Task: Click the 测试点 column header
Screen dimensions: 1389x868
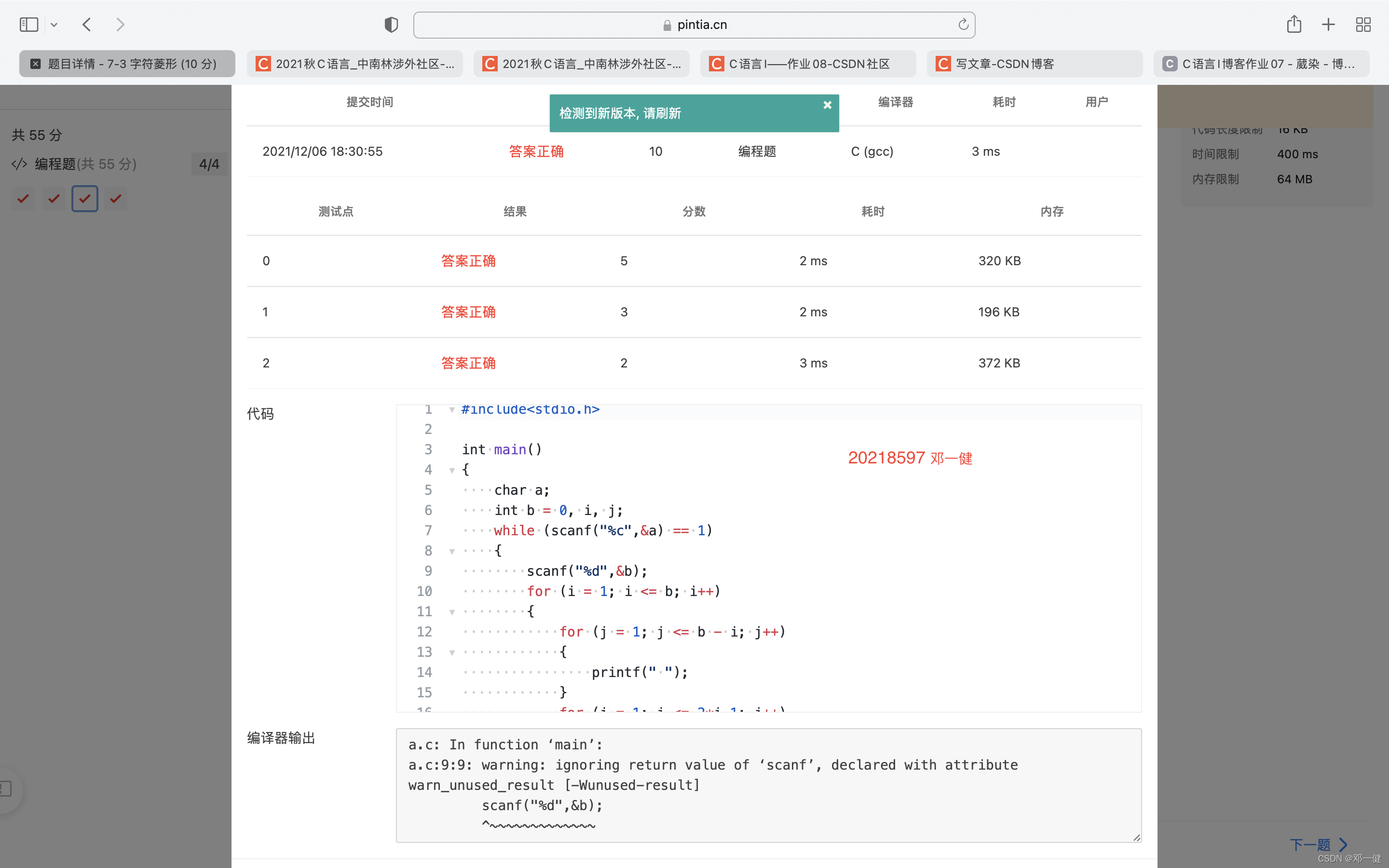Action: click(336, 212)
